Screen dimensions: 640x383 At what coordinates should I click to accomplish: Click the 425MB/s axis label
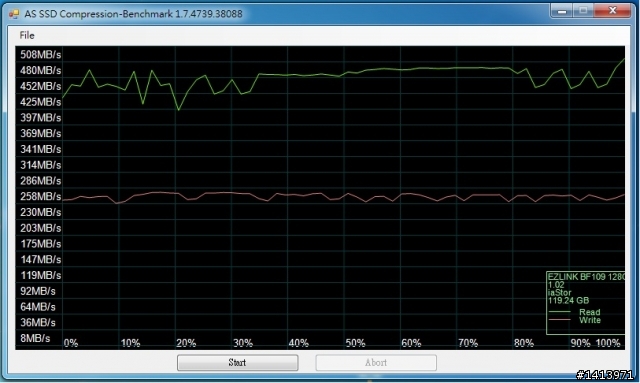pos(40,102)
